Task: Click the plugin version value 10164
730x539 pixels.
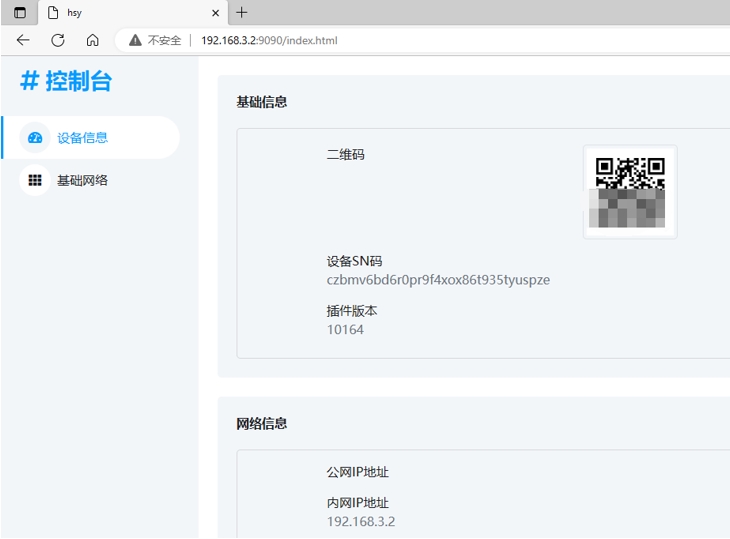Action: (x=345, y=330)
